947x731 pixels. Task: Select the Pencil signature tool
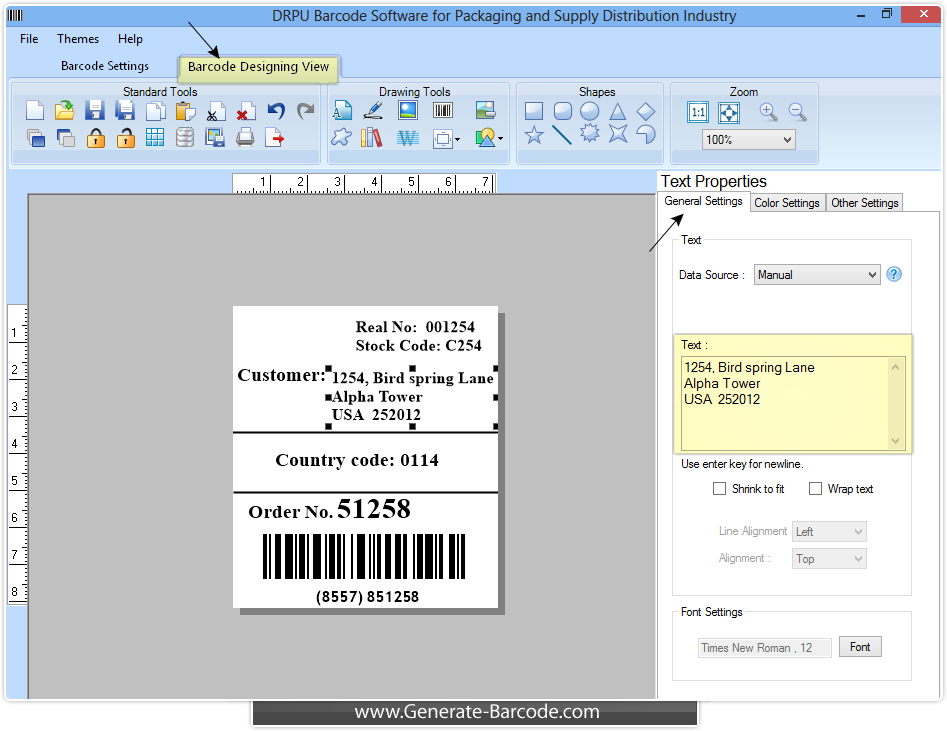(x=373, y=110)
